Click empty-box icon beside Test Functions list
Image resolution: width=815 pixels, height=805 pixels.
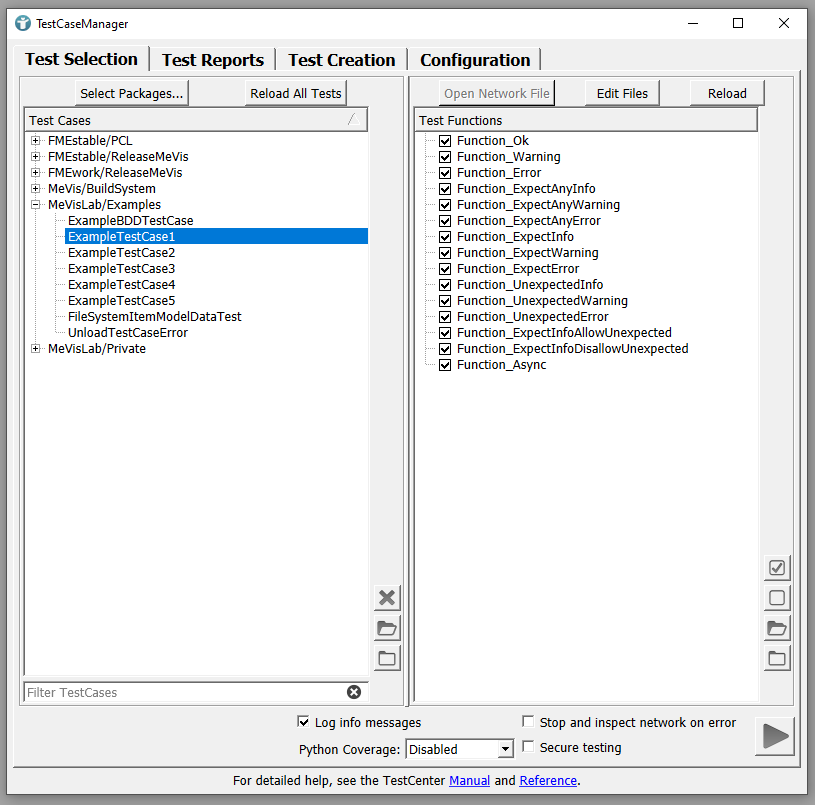pos(777,598)
